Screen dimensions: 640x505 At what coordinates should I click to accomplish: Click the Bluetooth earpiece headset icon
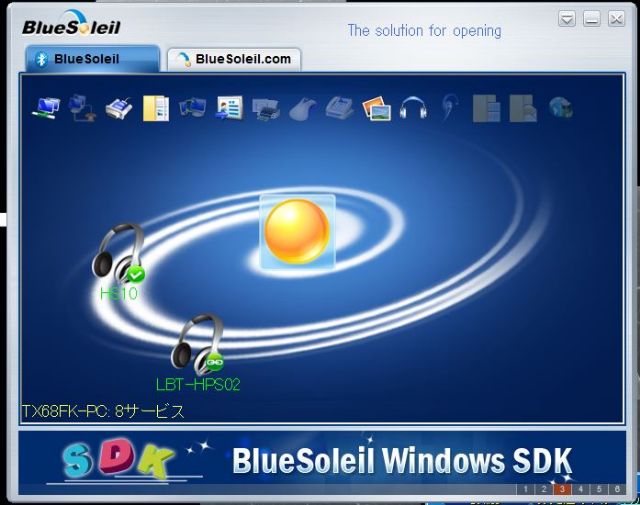449,107
